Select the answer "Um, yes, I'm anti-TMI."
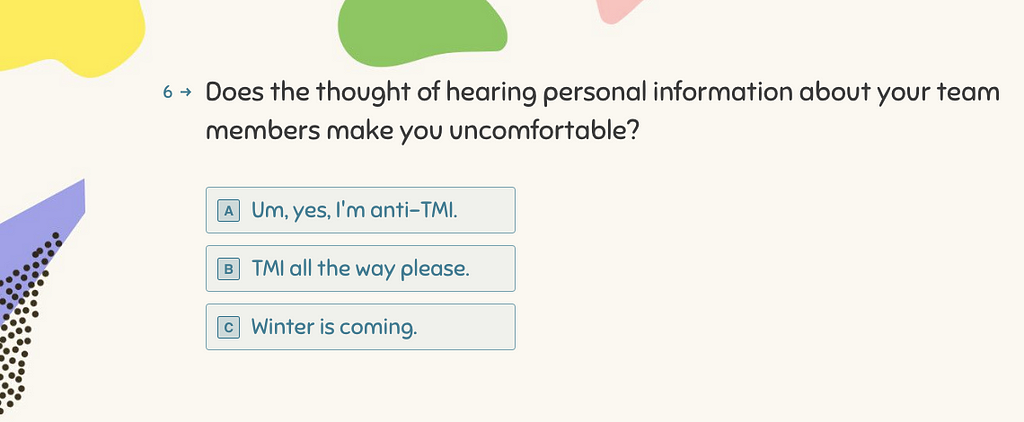The width and height of the screenshot is (1024, 422). click(x=360, y=210)
